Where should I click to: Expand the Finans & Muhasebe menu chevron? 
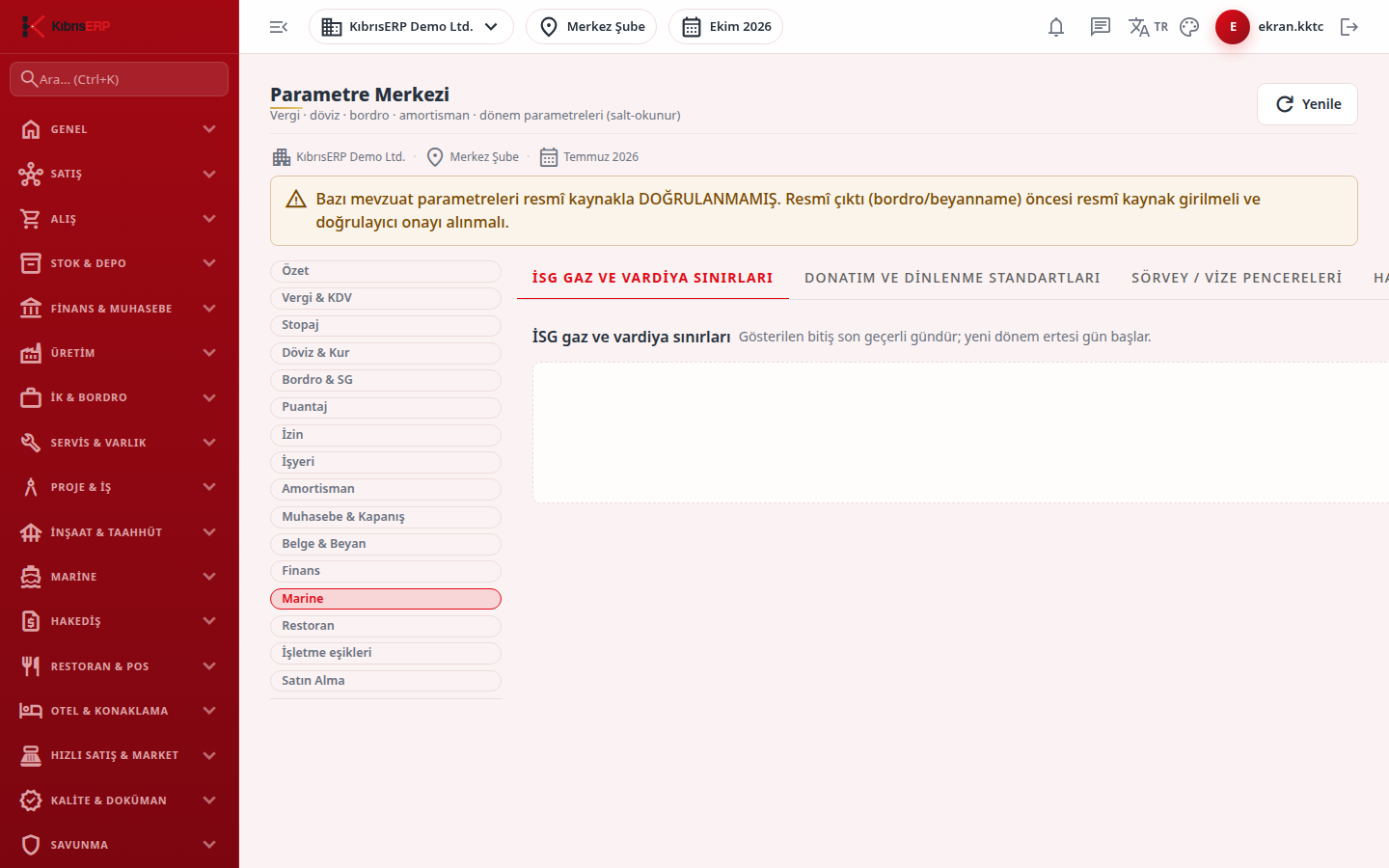point(209,309)
